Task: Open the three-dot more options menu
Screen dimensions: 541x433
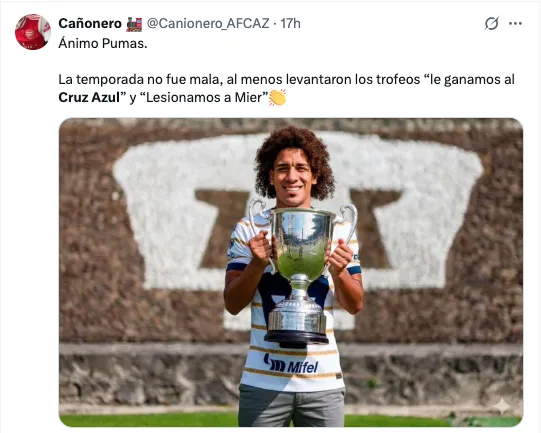Action: point(515,23)
